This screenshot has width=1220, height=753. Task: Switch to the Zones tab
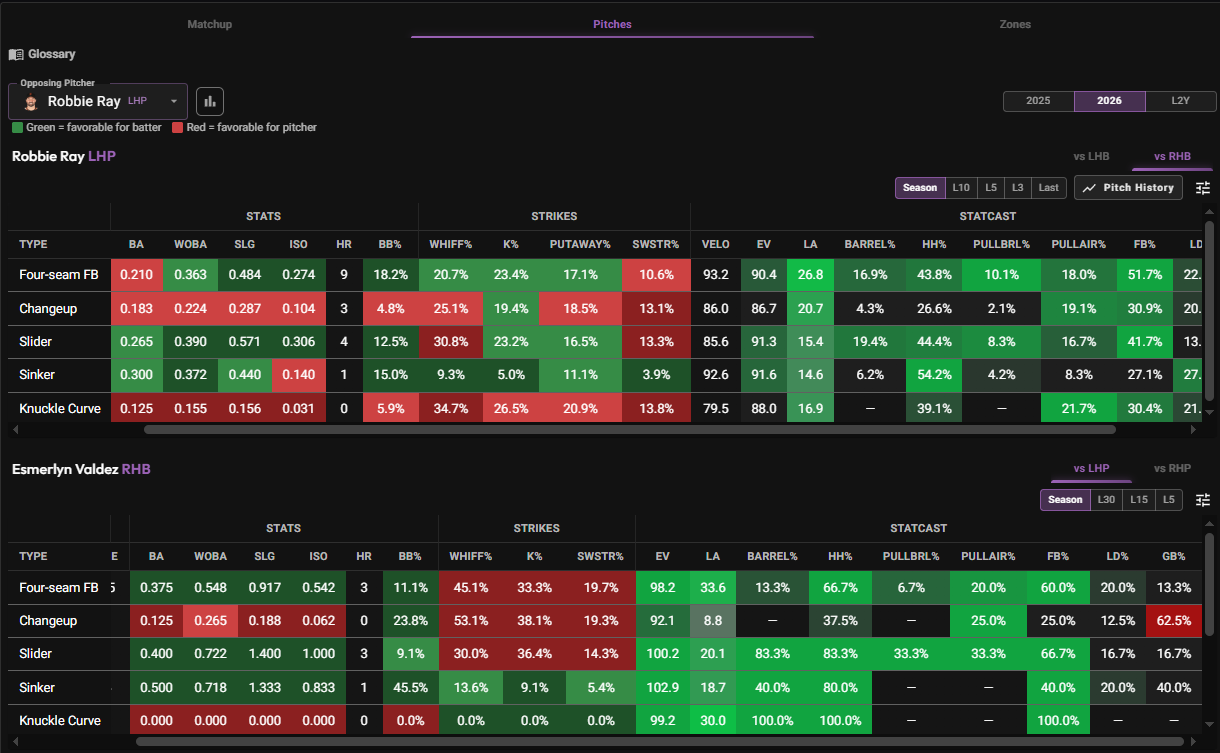coord(1015,24)
